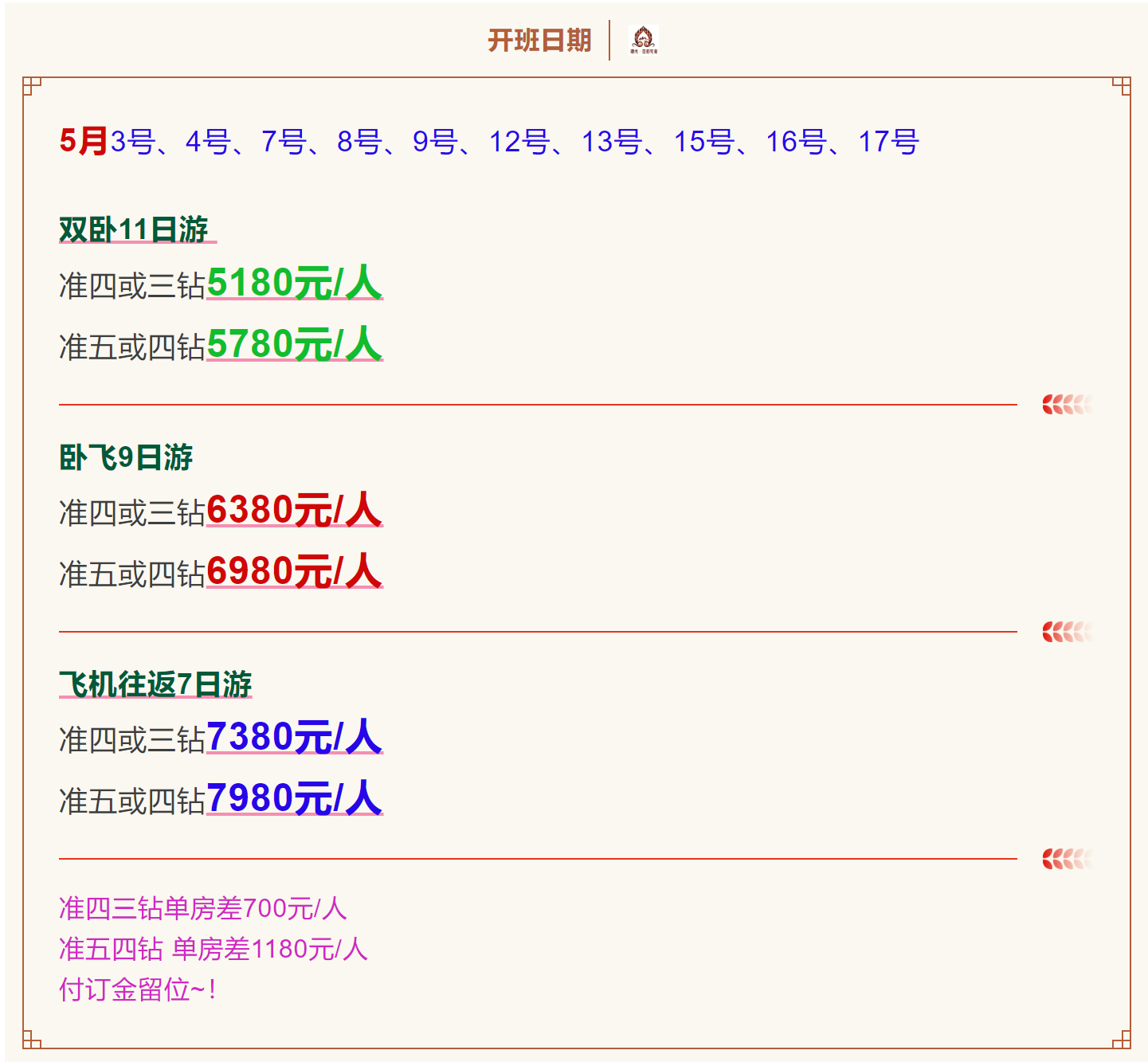Screen dimensions: 1148x1062
Task: Click the 飞机往返7日游 title
Action: (x=155, y=684)
